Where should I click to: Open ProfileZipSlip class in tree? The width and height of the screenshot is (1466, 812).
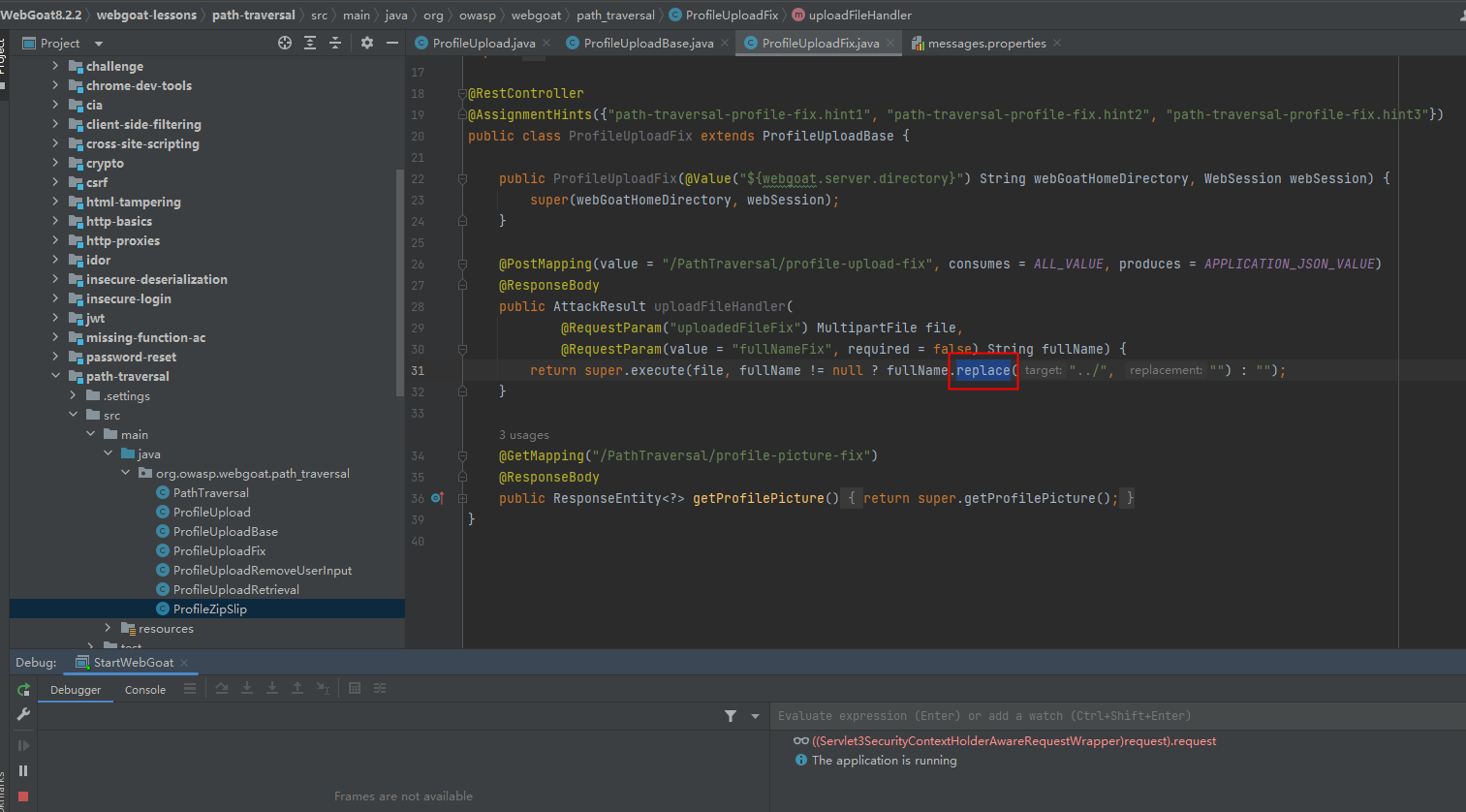tap(209, 609)
